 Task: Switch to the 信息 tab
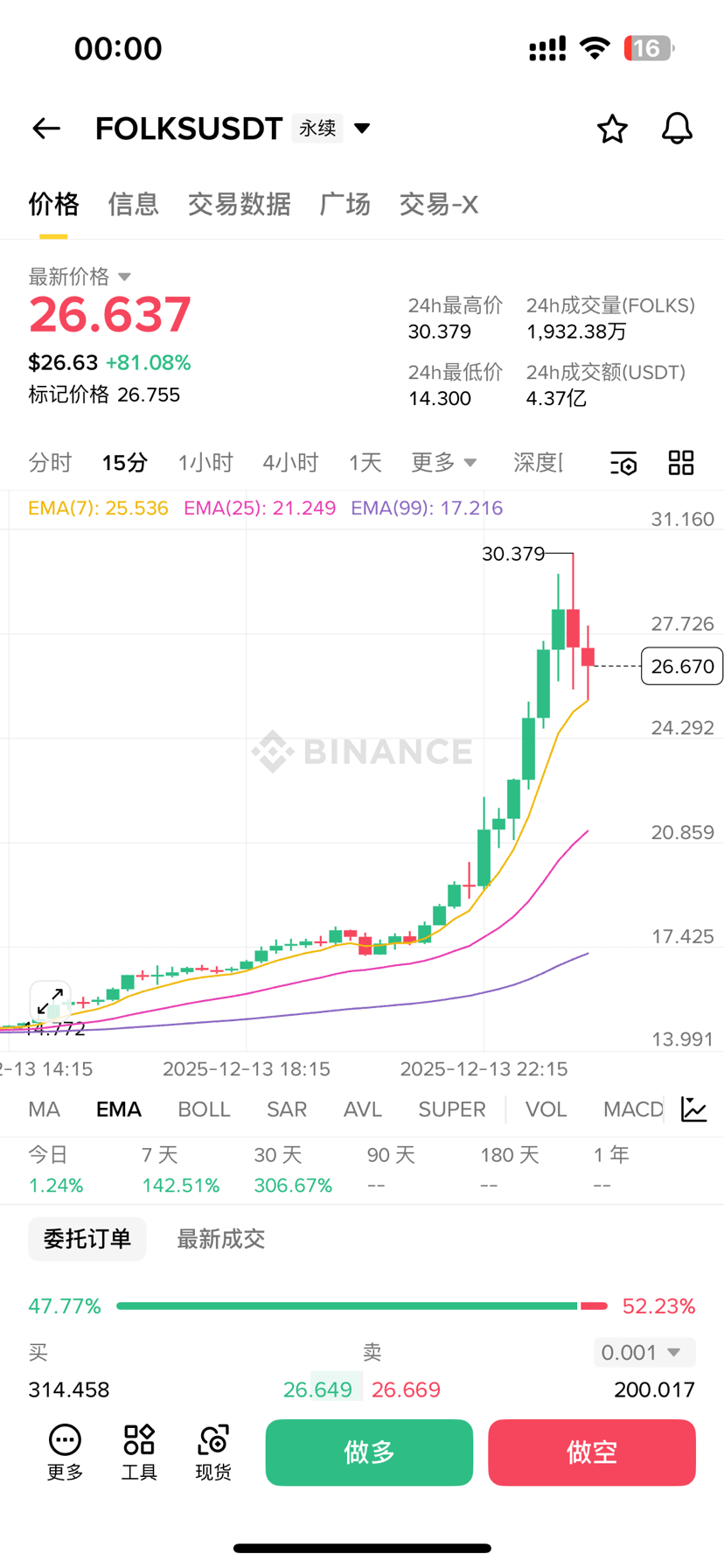pos(133,204)
